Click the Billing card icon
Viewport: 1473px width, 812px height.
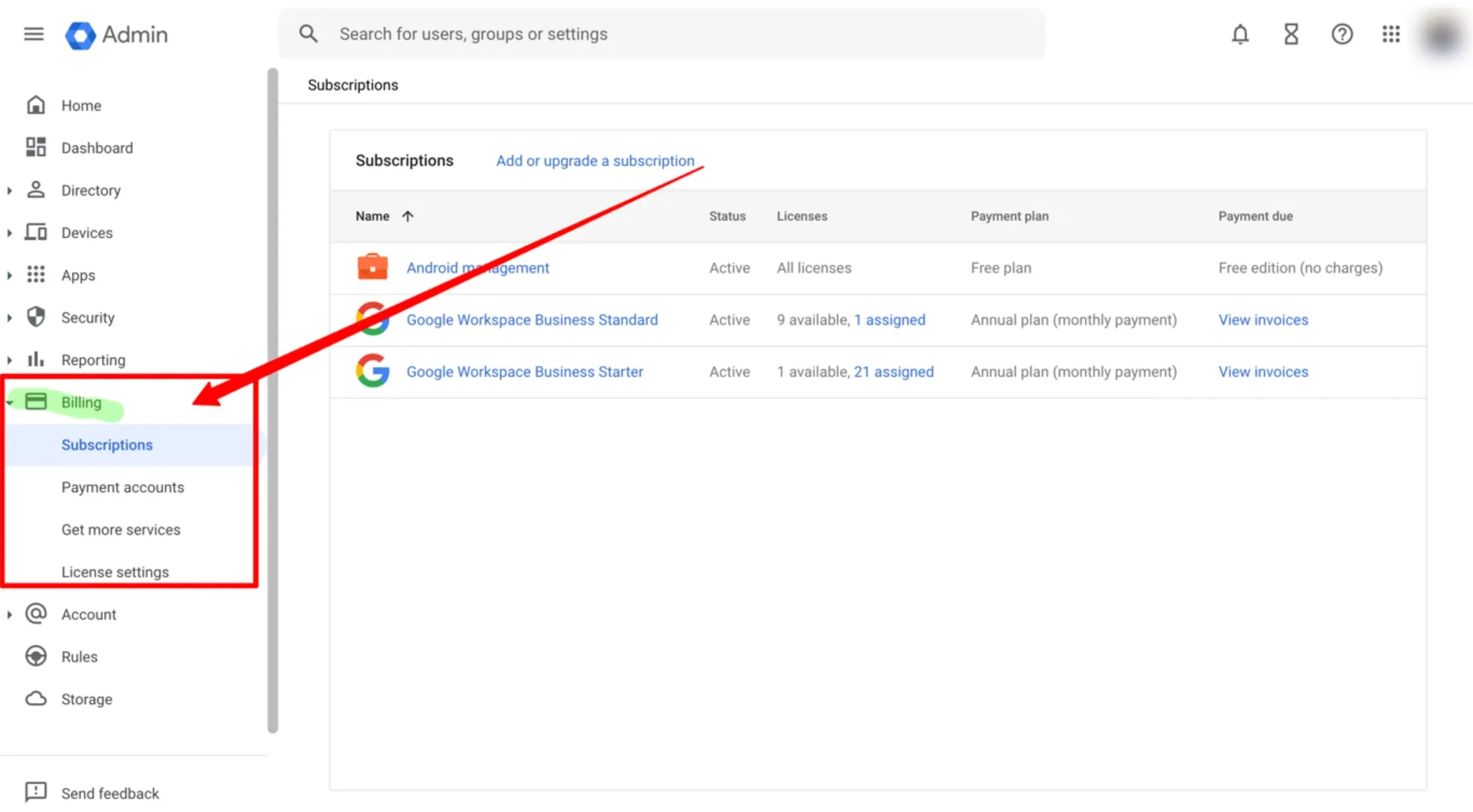pos(36,402)
